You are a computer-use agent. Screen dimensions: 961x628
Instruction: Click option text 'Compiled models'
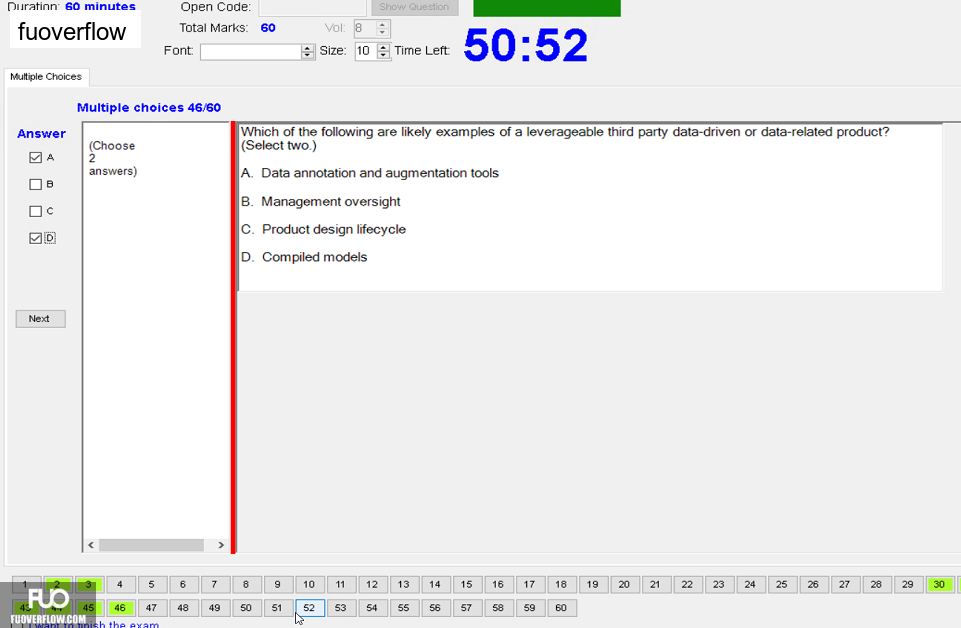314,257
